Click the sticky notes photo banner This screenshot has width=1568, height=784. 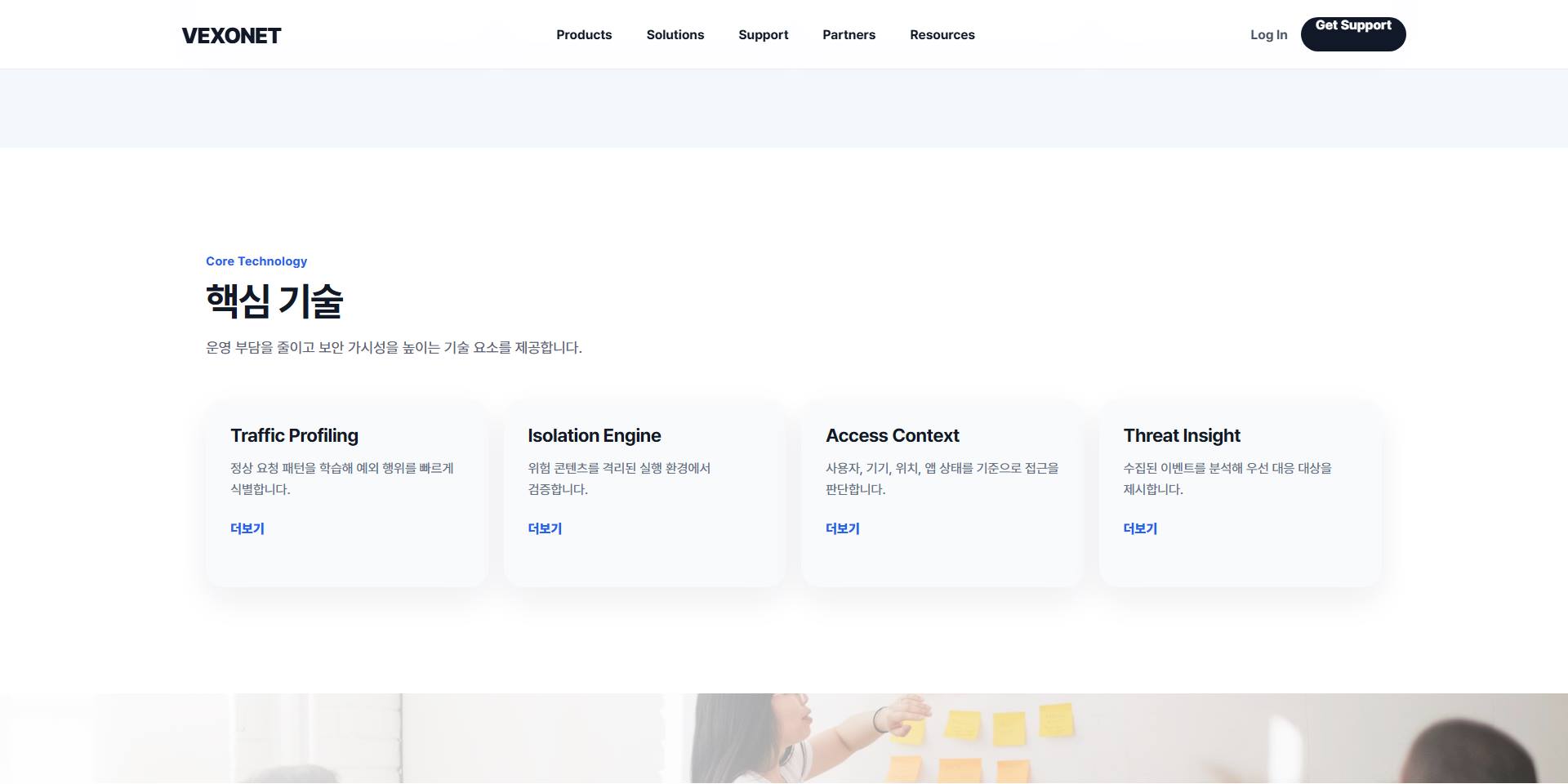pos(784,738)
